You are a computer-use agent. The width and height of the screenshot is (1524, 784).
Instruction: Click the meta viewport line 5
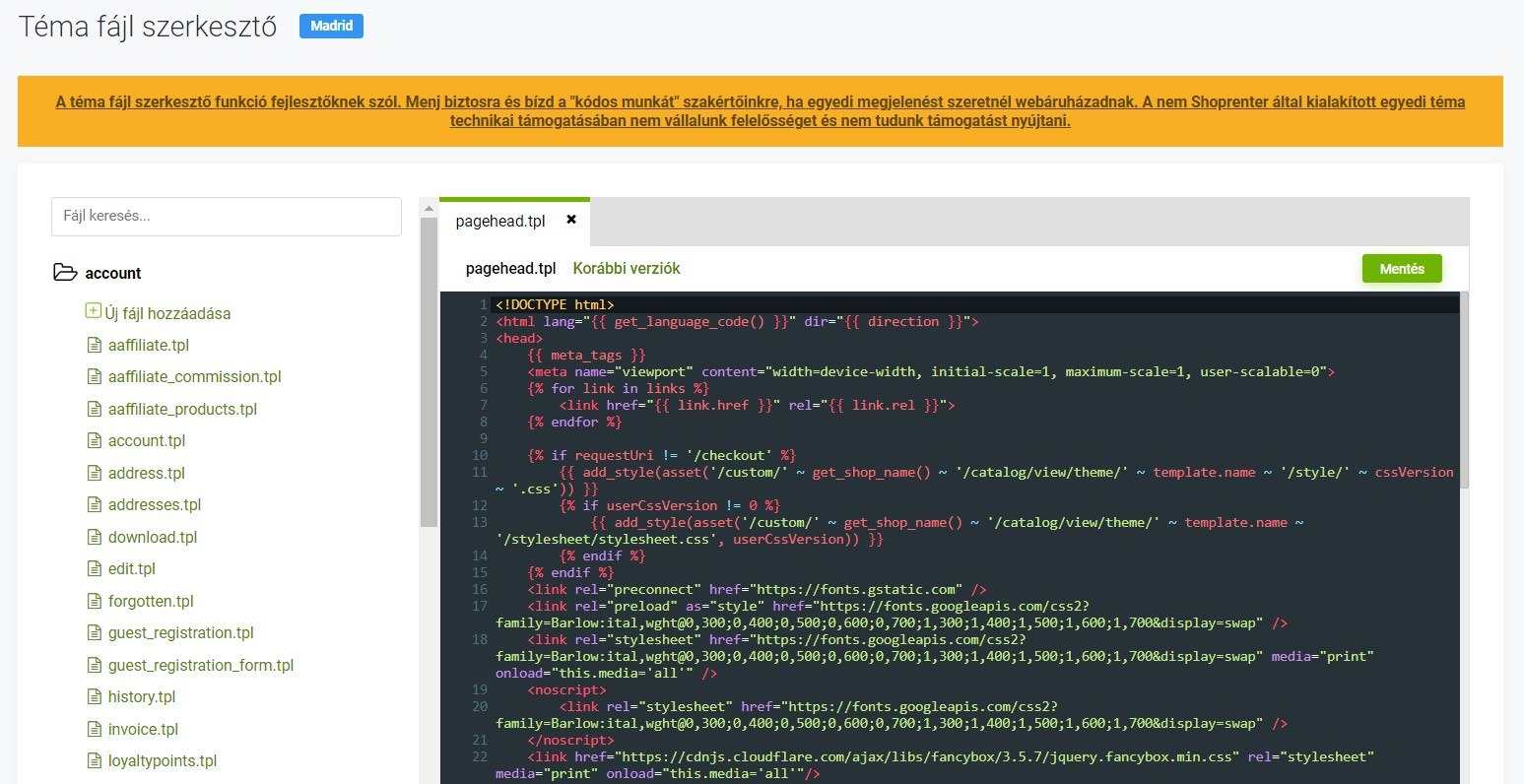931,371
